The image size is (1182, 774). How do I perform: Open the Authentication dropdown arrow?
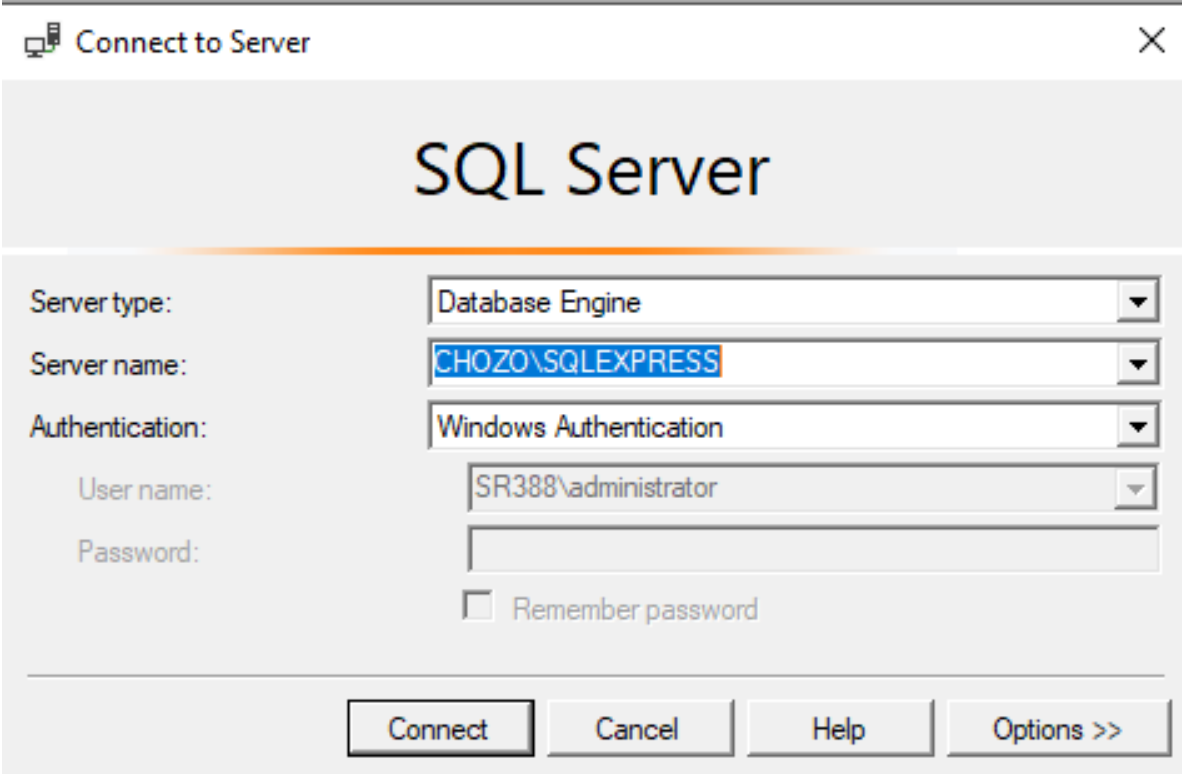(1135, 427)
